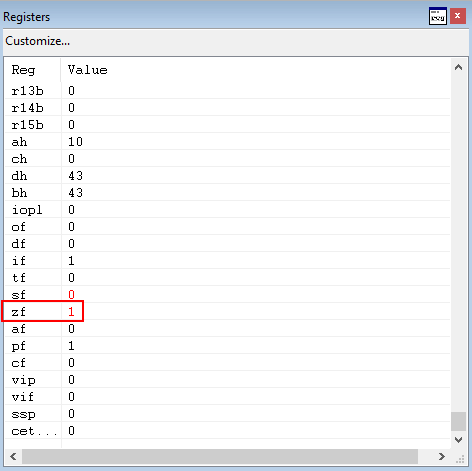Click the r13b register row
Viewport: 472px width, 471px height.
[227, 91]
